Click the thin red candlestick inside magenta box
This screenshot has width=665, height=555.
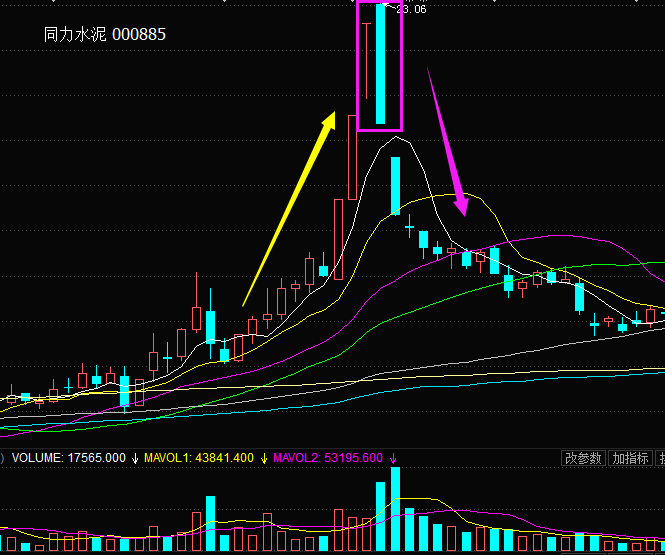point(367,60)
